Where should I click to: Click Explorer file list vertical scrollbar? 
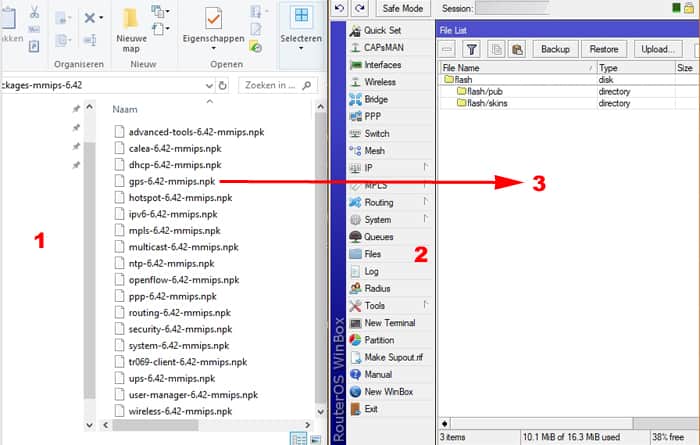[x=320, y=257]
